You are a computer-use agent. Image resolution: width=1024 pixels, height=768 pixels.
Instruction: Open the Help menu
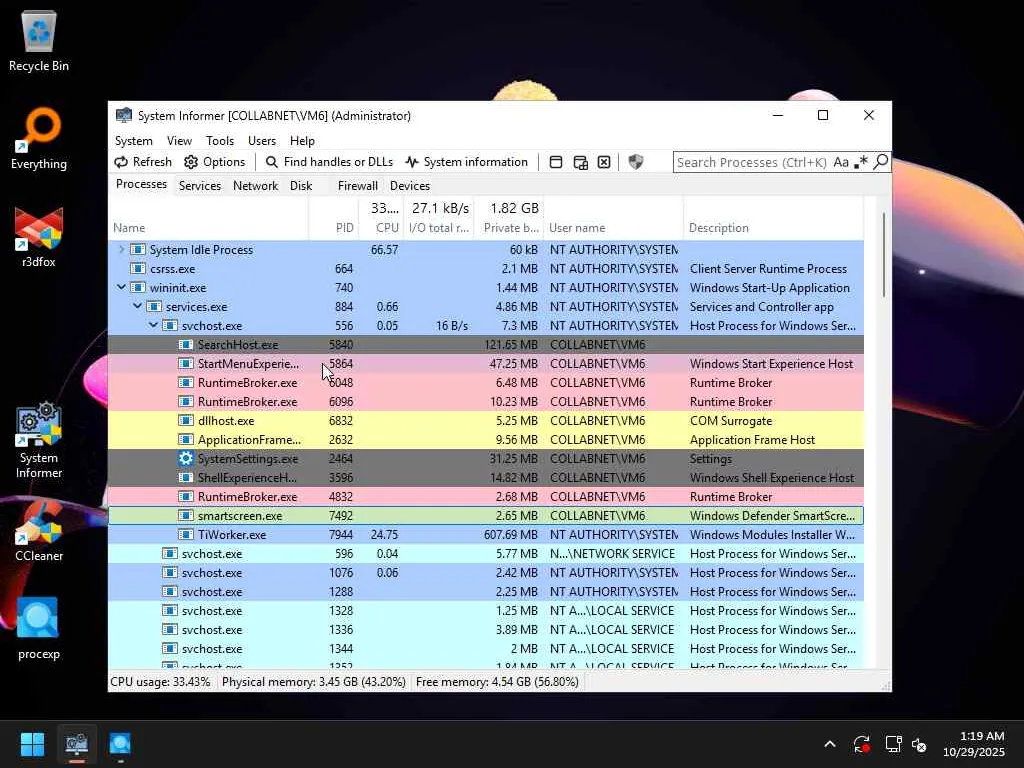coord(302,140)
